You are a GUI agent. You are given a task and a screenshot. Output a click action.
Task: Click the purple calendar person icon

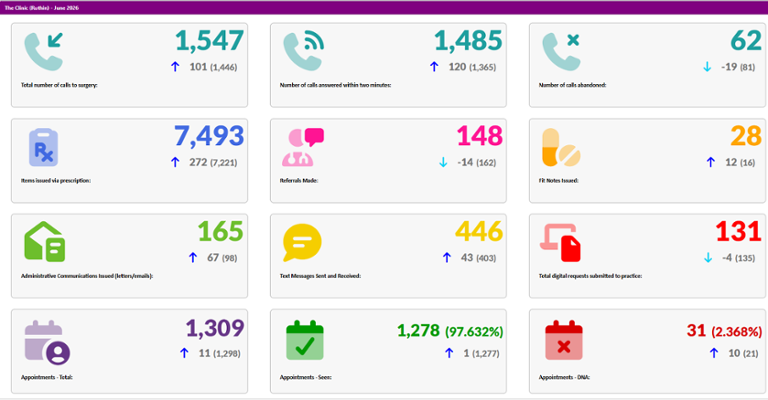click(x=47, y=343)
